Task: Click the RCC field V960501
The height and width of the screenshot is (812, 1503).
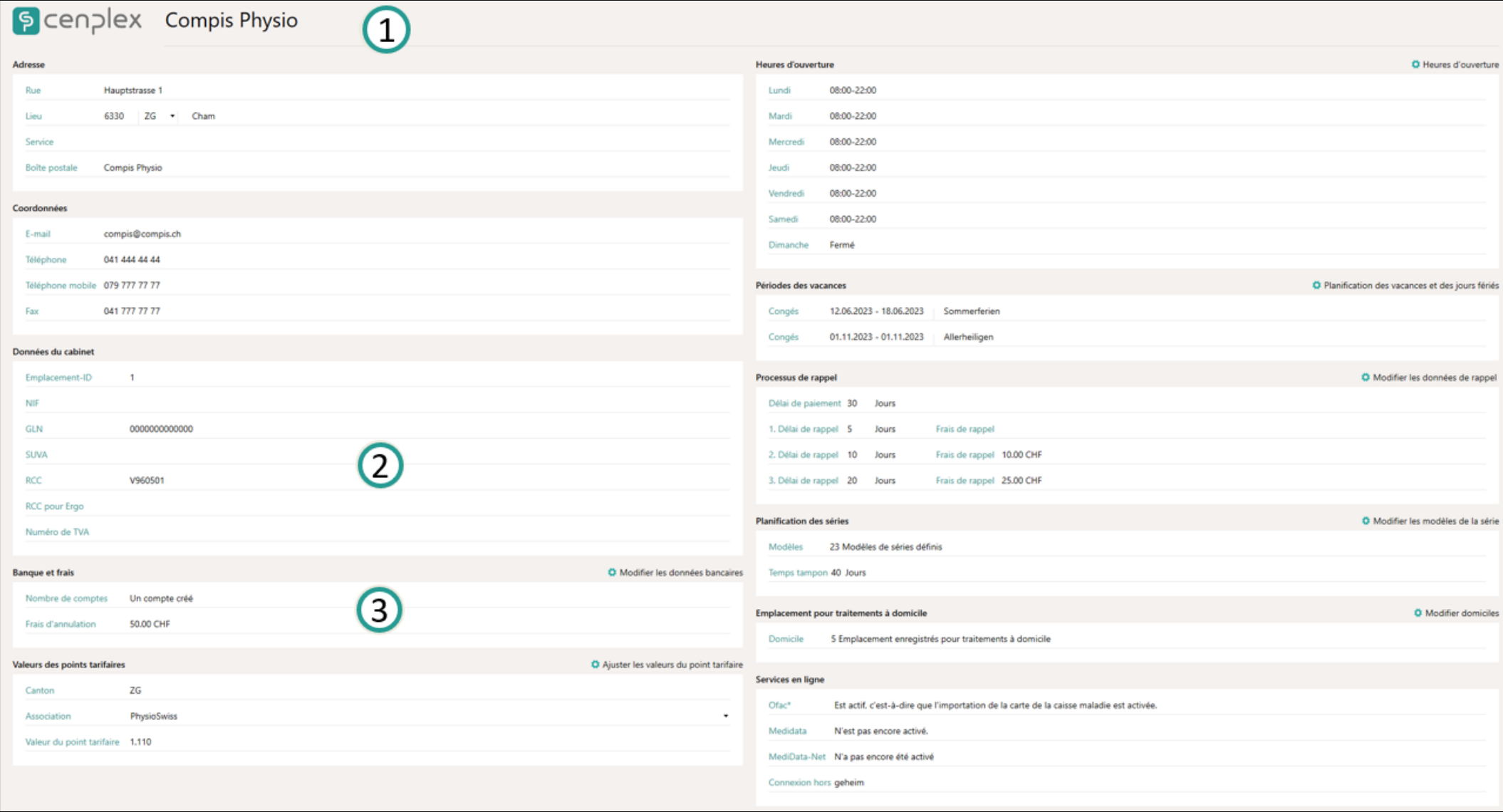Action: 147,480
